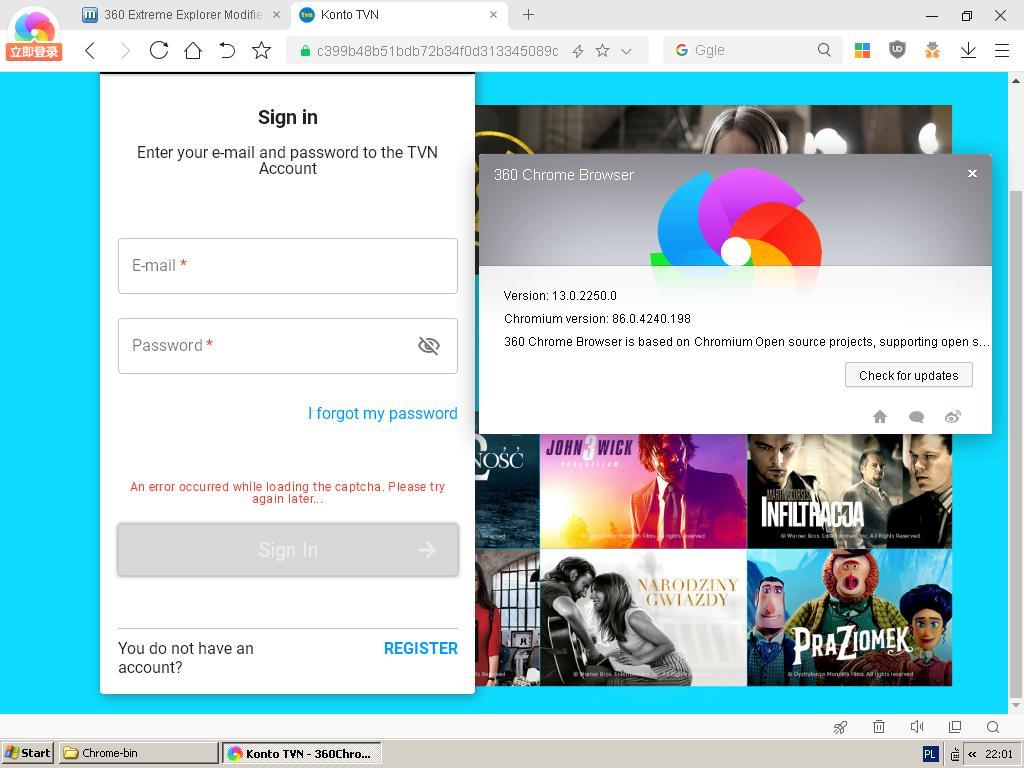Click the PL language indicator
Viewport: 1024px width, 768px height.
[930, 754]
